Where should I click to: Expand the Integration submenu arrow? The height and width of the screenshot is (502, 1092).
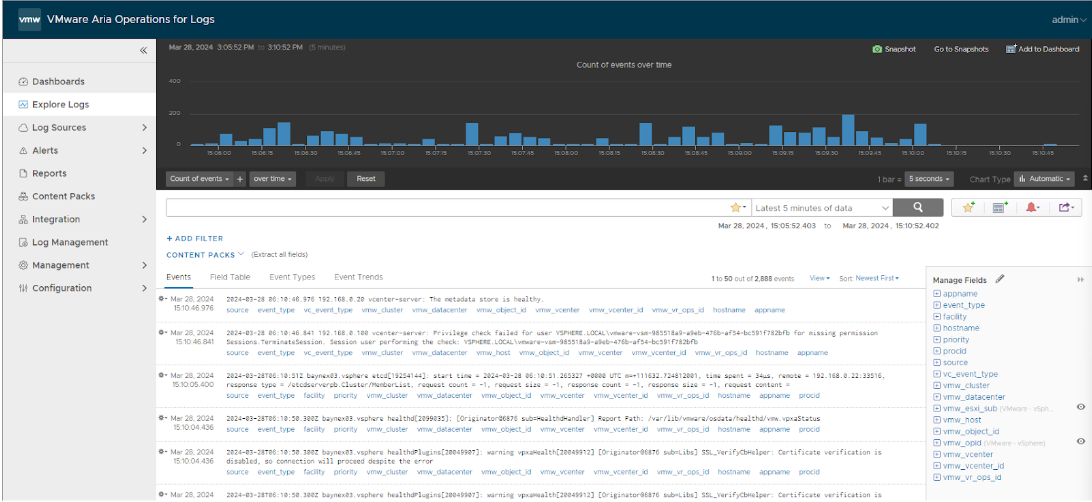click(144, 219)
